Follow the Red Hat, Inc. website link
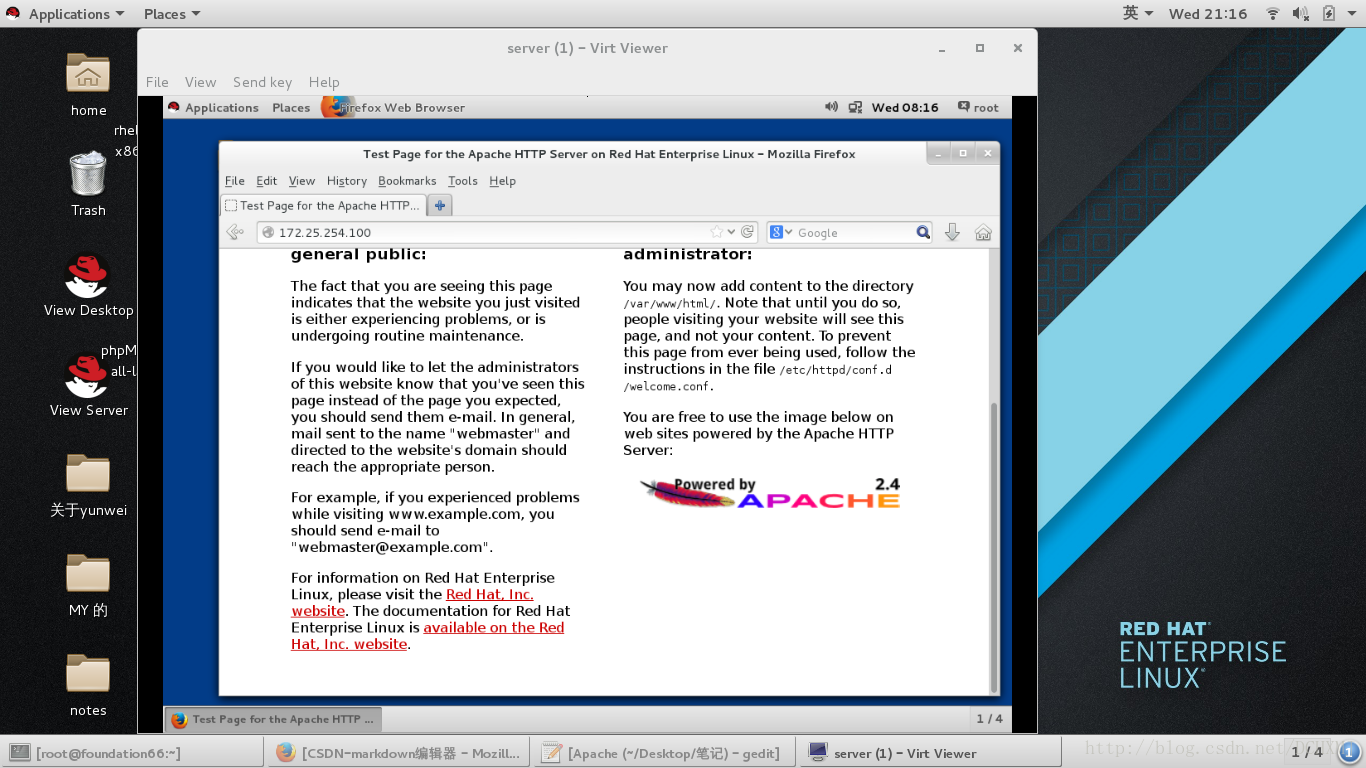 (x=490, y=594)
